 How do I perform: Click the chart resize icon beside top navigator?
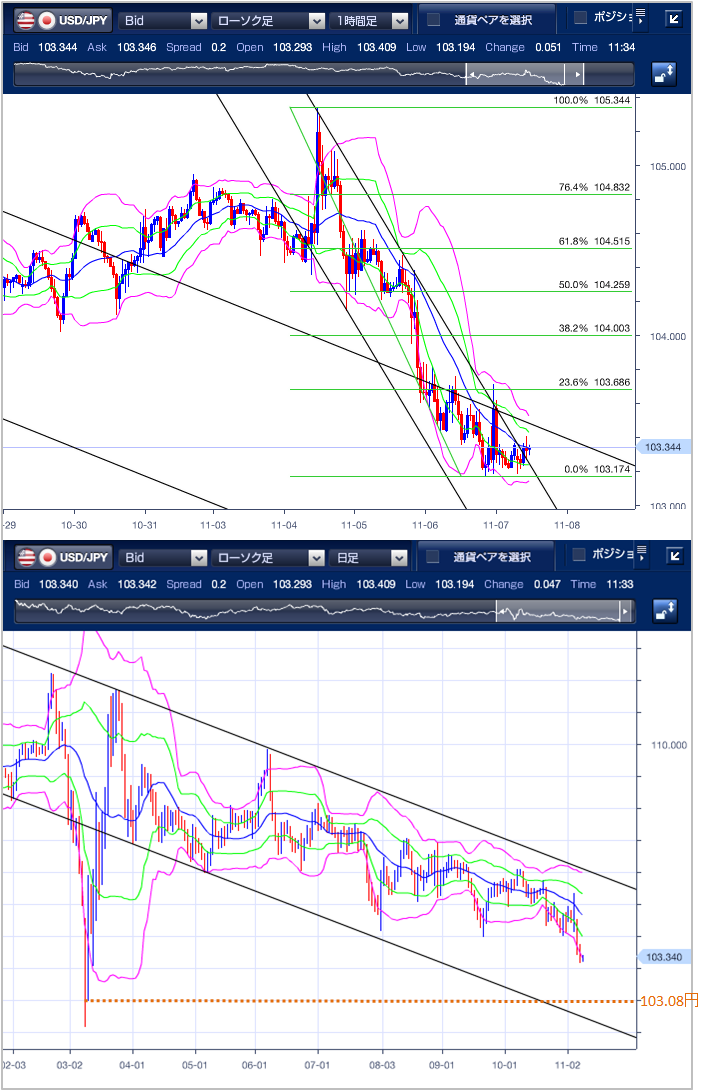664,74
